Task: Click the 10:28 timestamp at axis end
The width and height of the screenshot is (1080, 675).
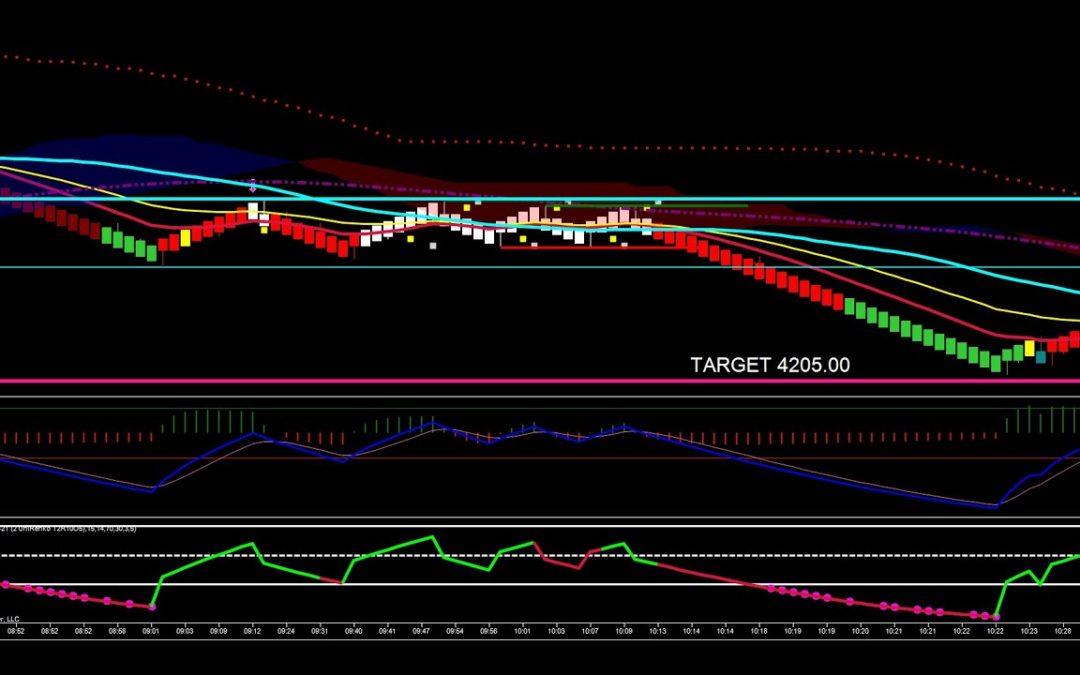Action: click(1063, 630)
